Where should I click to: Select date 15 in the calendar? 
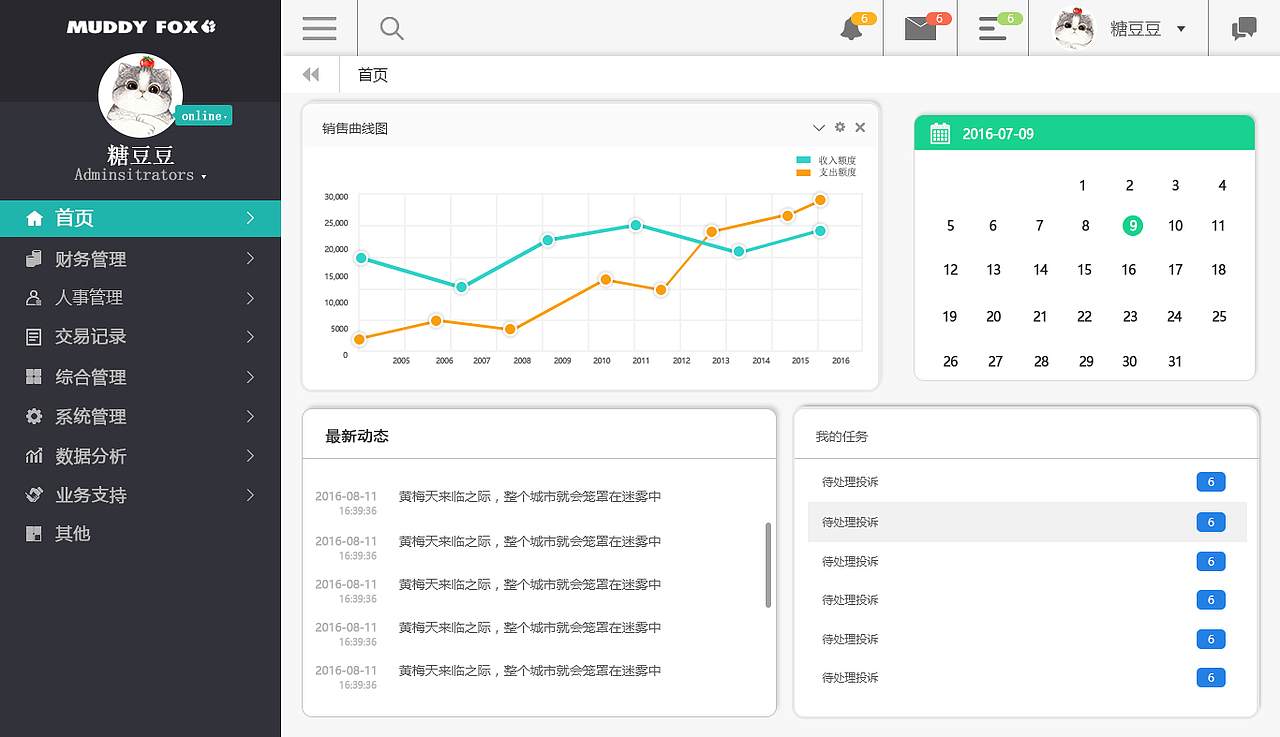tap(1084, 269)
